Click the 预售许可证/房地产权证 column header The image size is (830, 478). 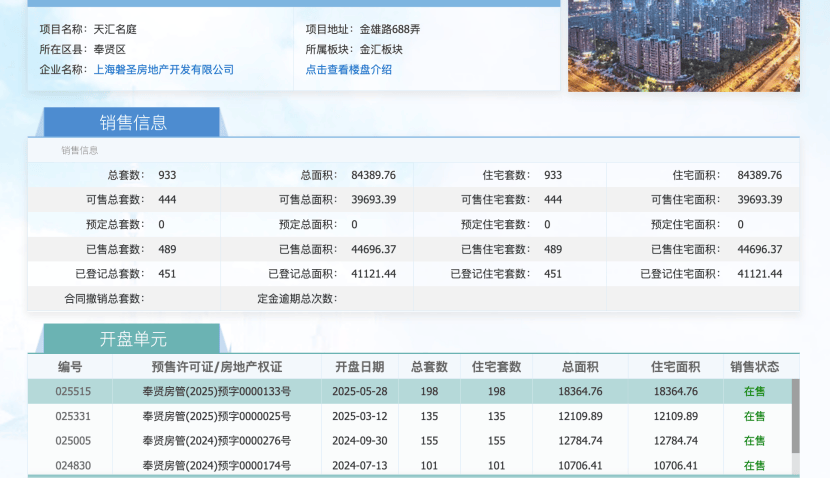216,367
